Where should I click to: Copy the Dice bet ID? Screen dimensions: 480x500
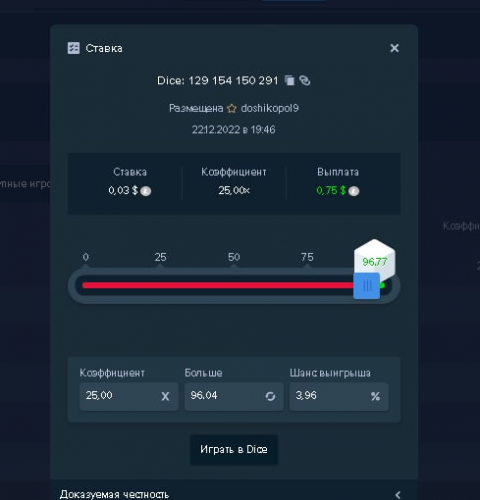tap(290, 80)
